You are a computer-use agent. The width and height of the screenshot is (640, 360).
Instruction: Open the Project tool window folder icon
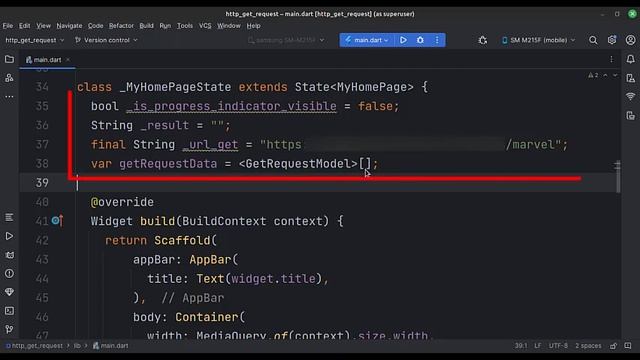click(9, 59)
